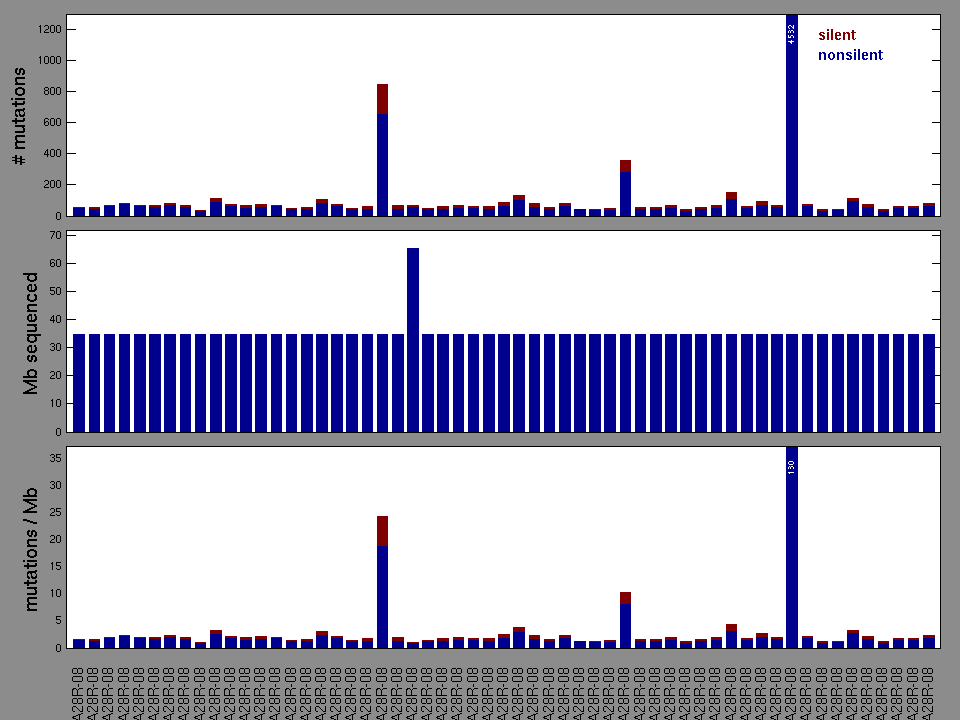Click the "Mb sequenced" y-axis title
Screen dimensions: 960x720
(x=31, y=333)
